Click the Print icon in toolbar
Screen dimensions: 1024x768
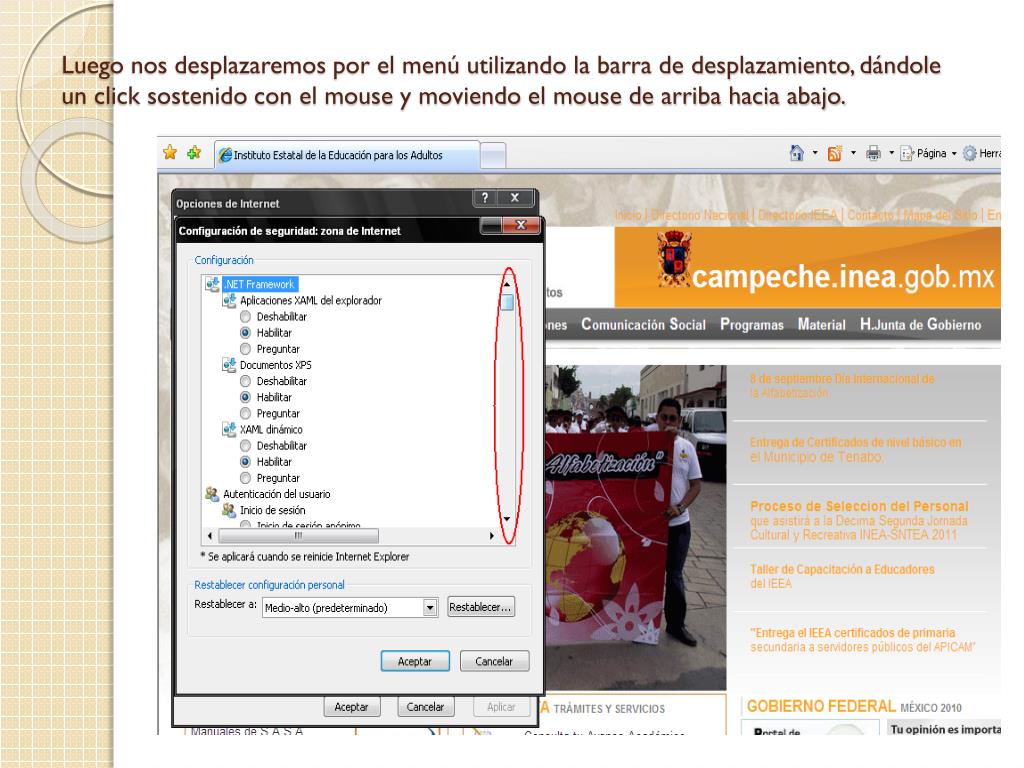click(873, 154)
